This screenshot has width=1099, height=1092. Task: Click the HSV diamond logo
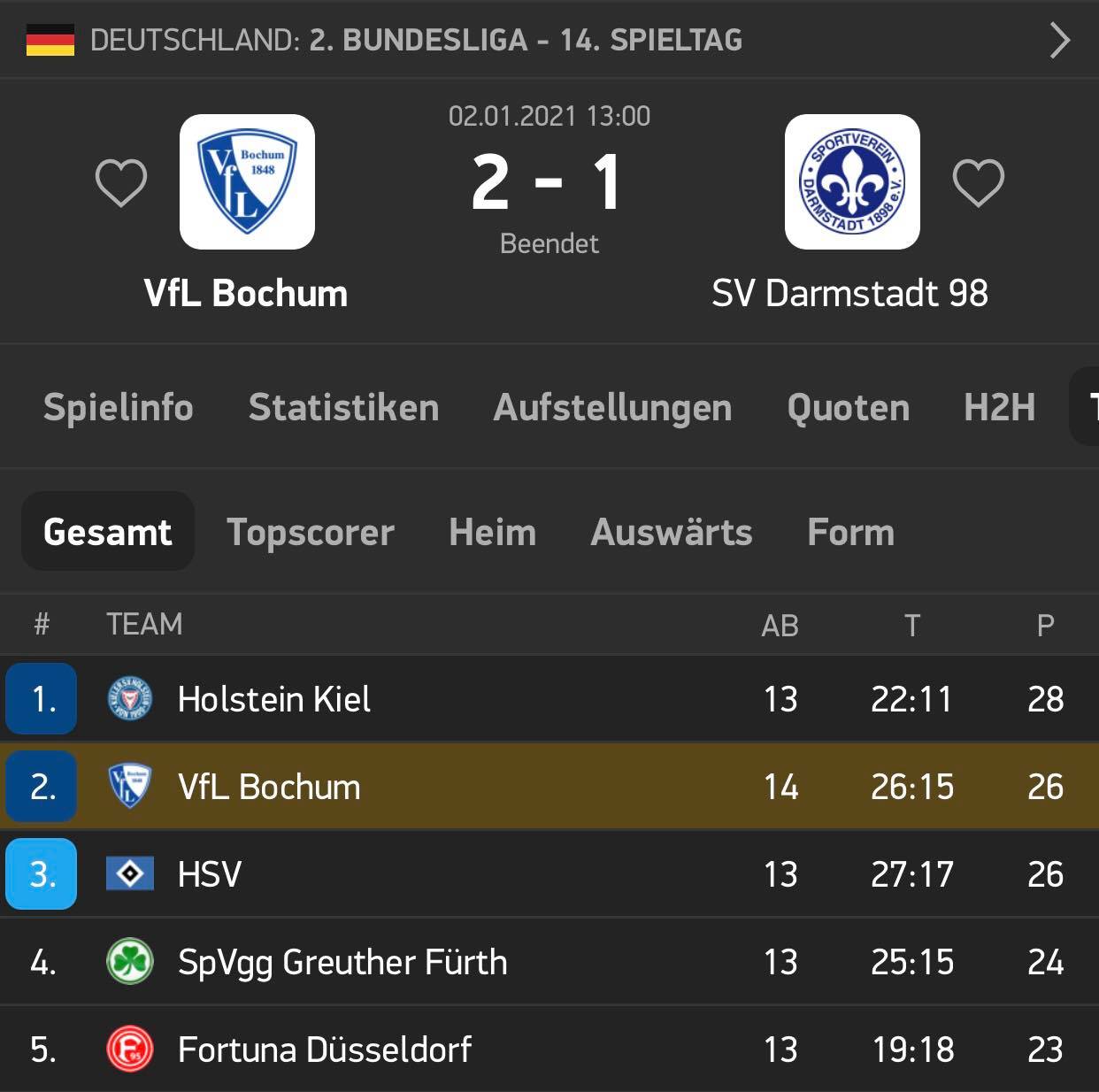point(130,874)
